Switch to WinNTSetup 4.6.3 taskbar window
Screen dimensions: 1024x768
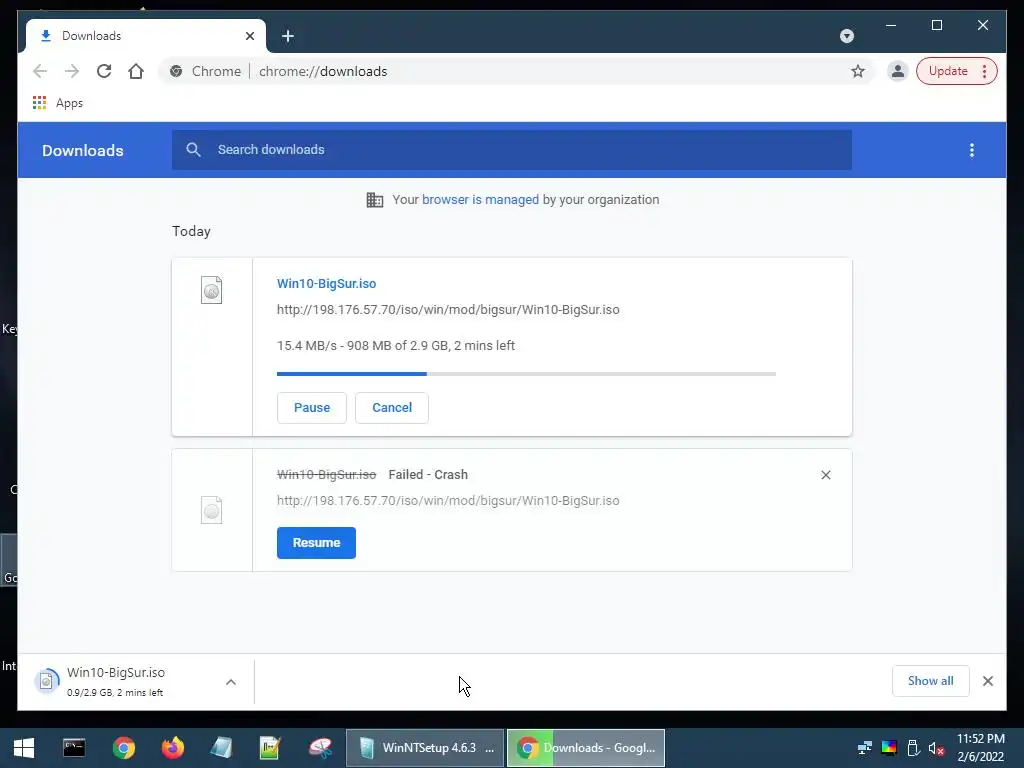click(424, 748)
